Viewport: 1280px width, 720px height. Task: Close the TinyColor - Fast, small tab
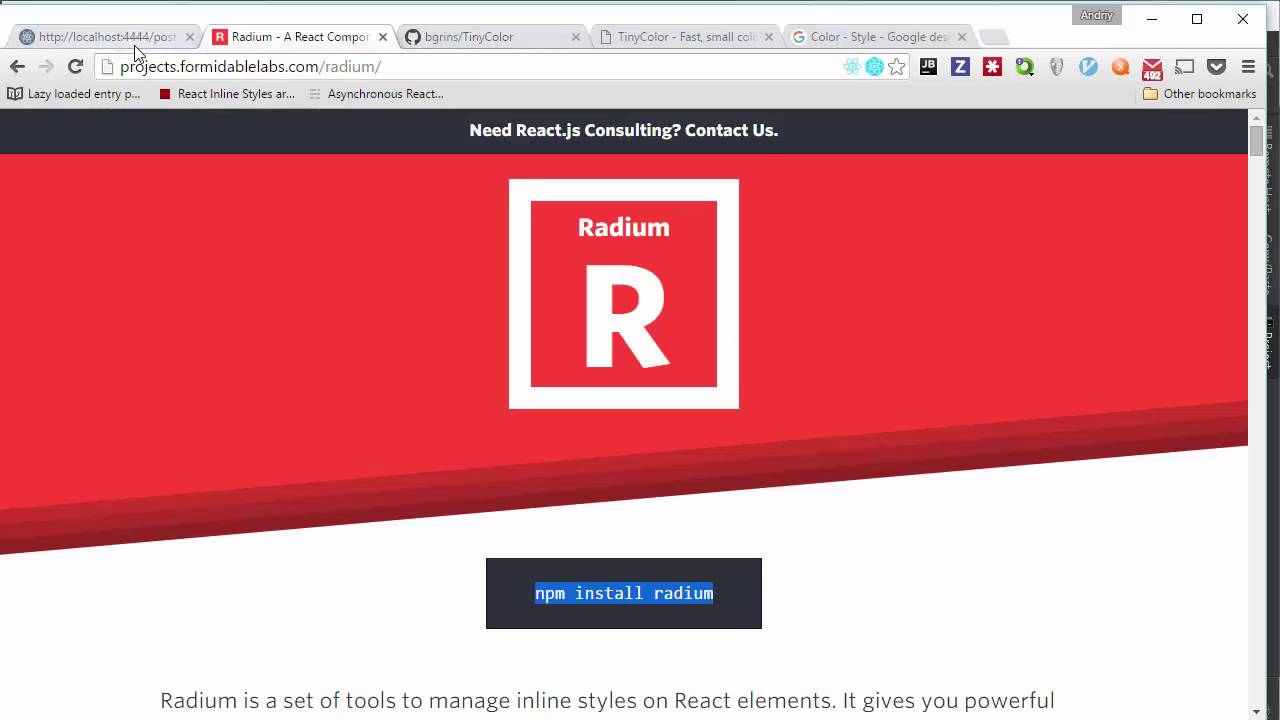coord(769,37)
